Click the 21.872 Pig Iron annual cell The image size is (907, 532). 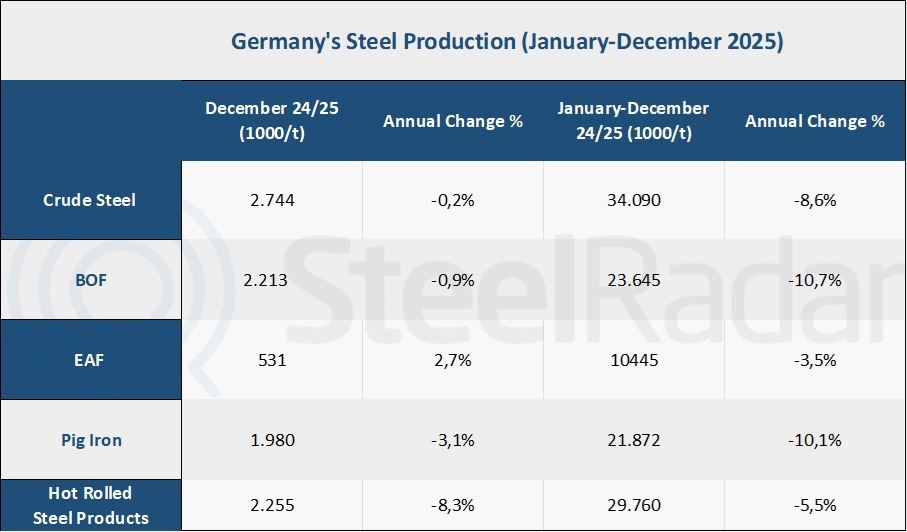pos(634,440)
